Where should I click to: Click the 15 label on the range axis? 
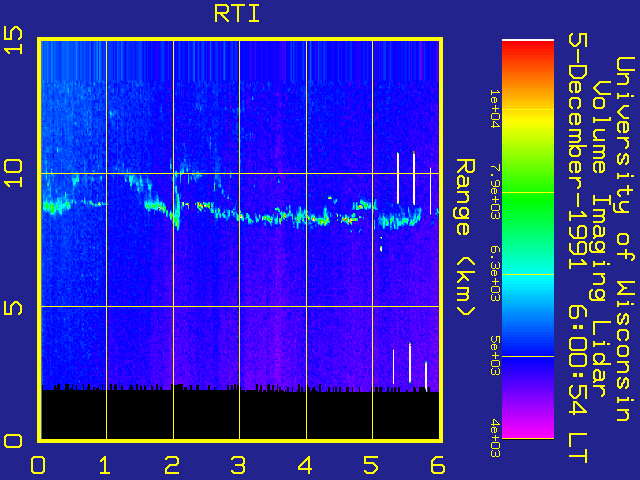click(x=13, y=40)
